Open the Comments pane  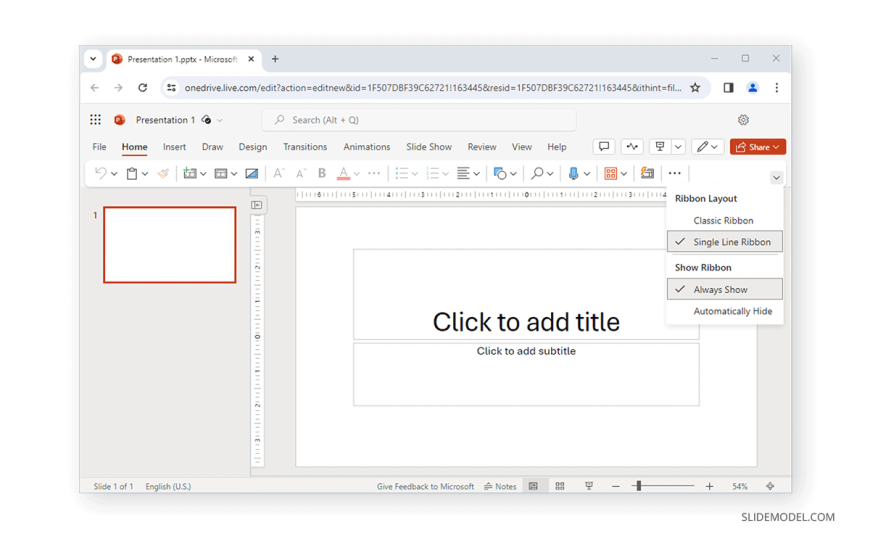[604, 147]
